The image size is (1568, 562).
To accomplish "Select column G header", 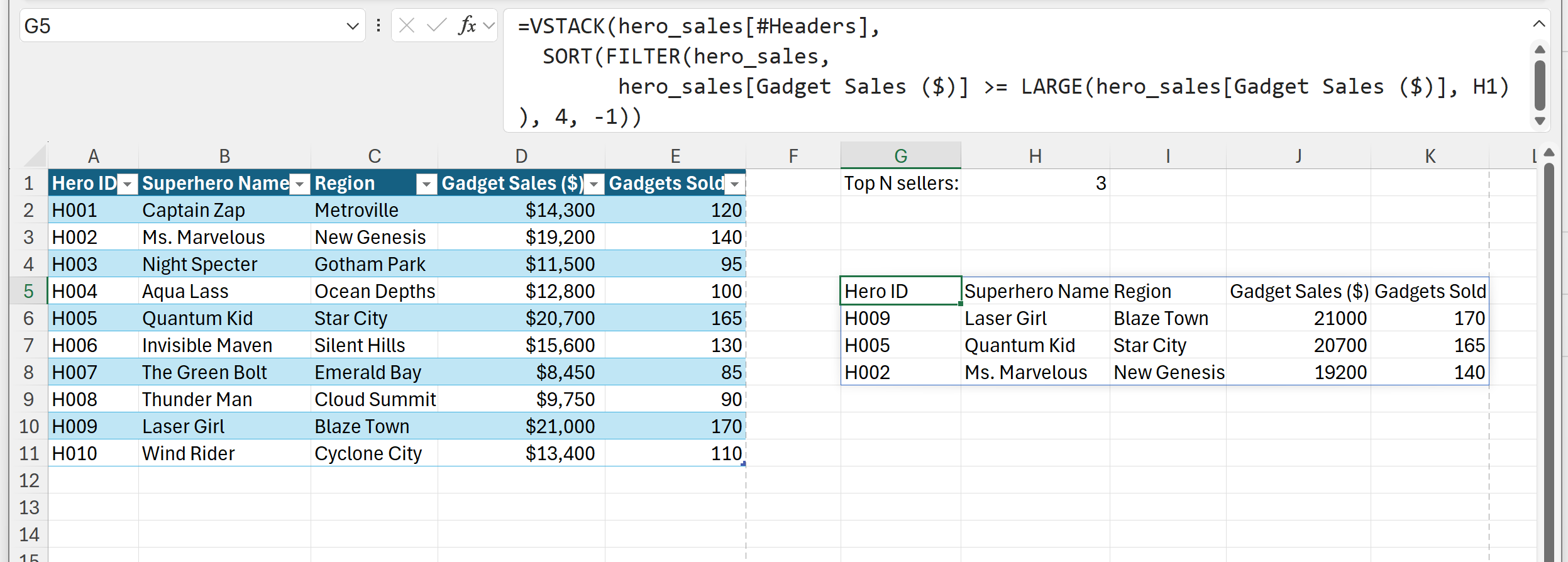I will pos(900,156).
